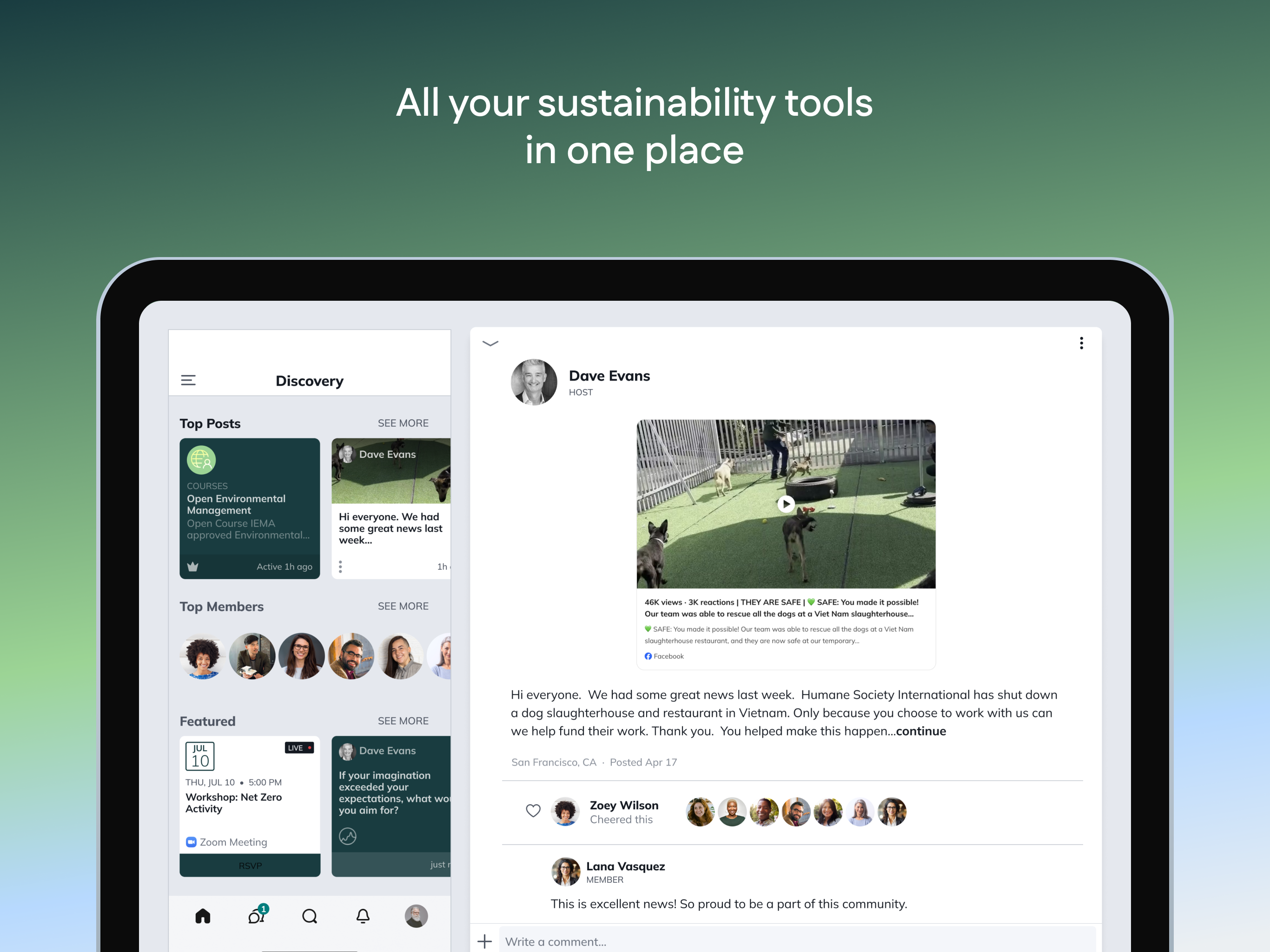Collapse the post with the chevron-down icon
Viewport: 1270px width, 952px height.
point(490,344)
